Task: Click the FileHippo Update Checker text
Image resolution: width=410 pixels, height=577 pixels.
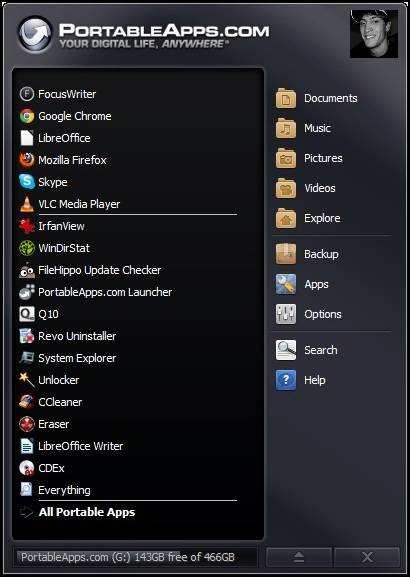Action: coord(100,270)
